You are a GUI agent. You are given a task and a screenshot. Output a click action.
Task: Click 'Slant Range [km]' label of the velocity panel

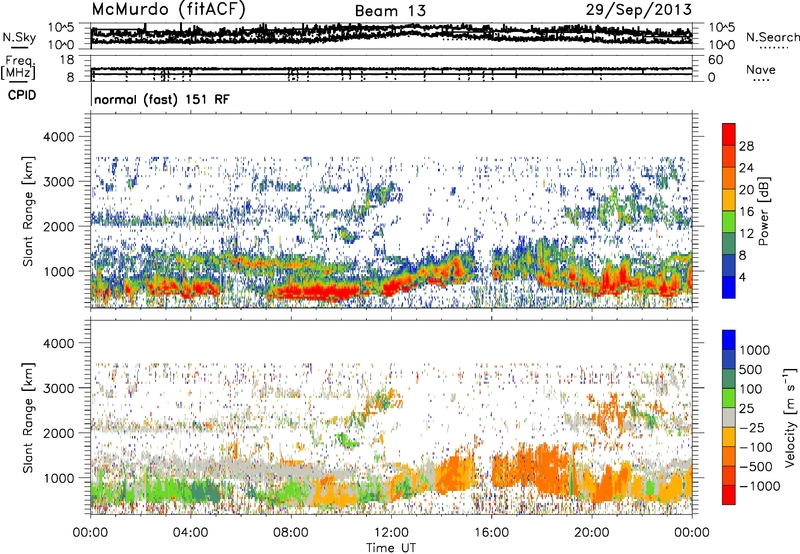coord(28,418)
